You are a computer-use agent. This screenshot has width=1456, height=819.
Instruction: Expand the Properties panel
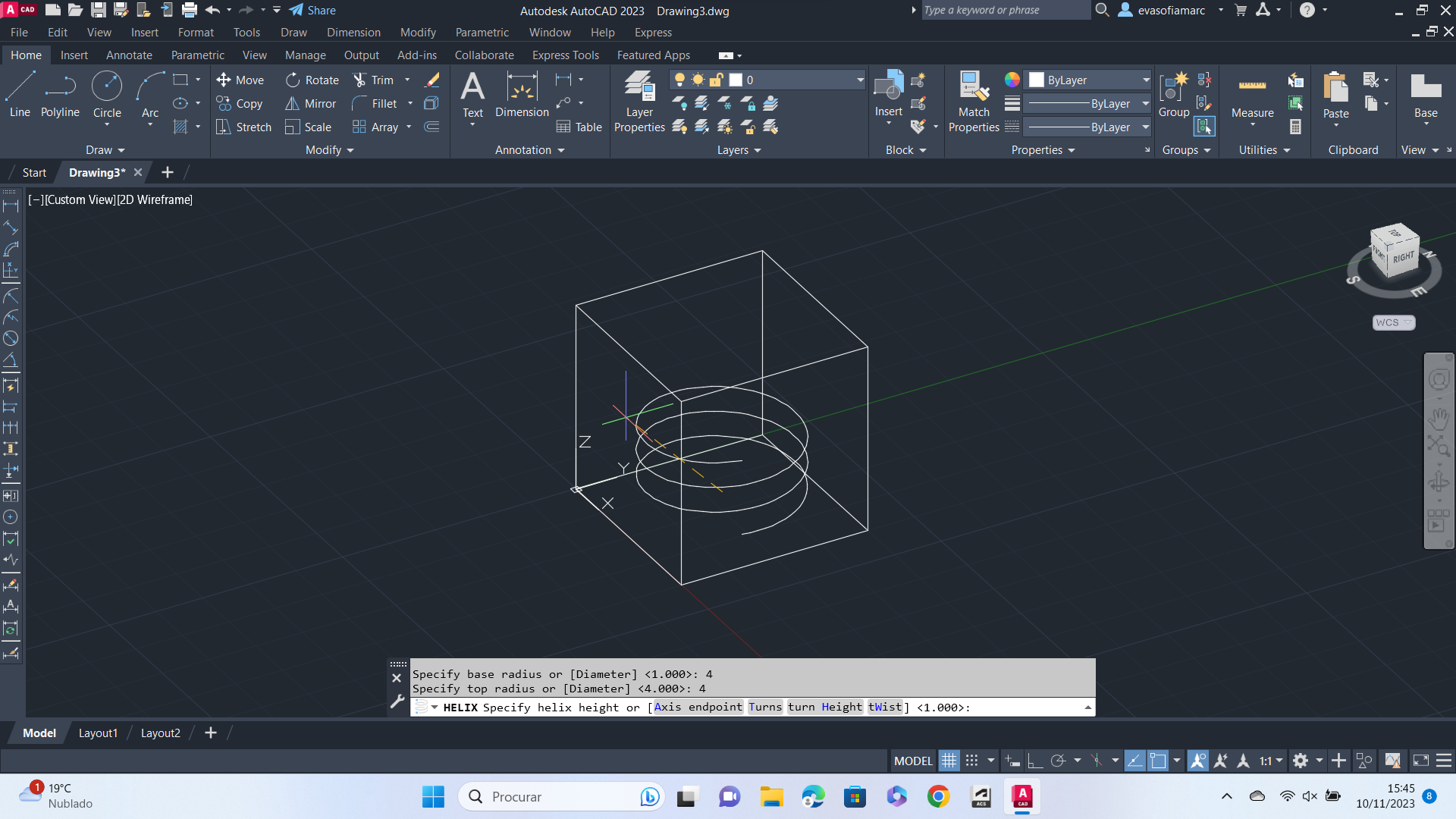point(1043,150)
